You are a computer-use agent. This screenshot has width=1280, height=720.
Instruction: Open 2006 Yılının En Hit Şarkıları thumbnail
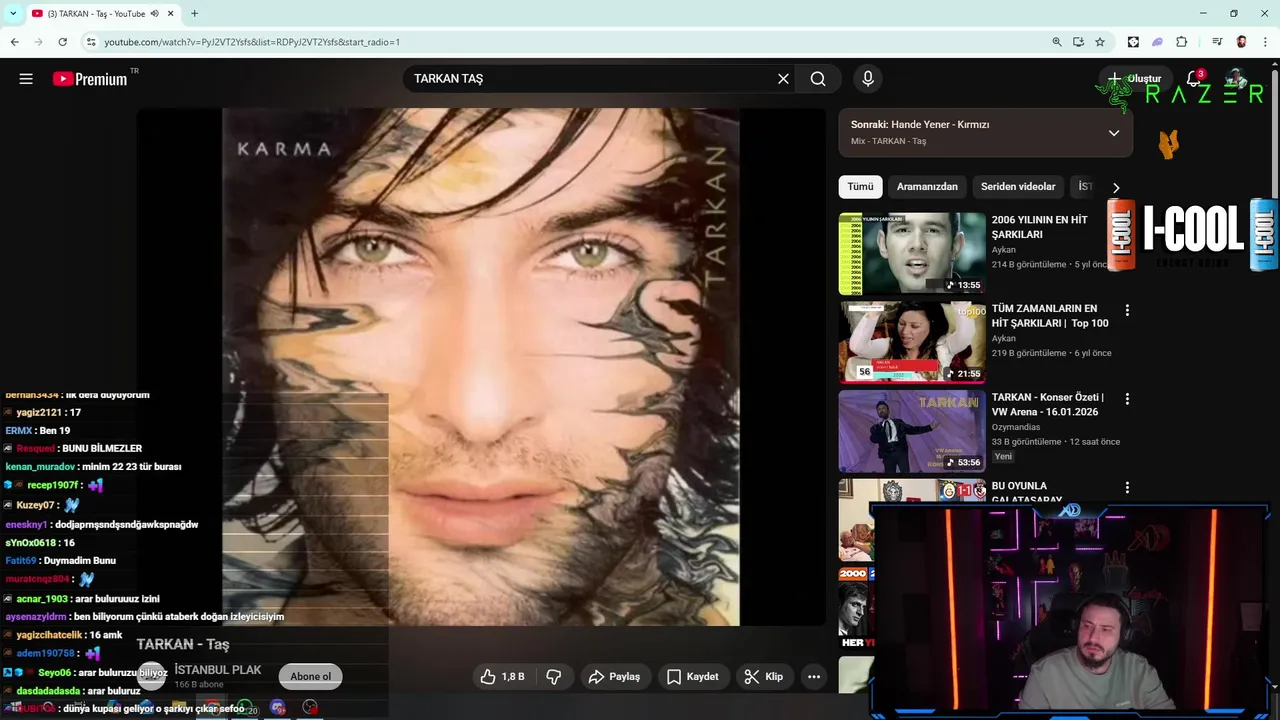[x=912, y=253]
